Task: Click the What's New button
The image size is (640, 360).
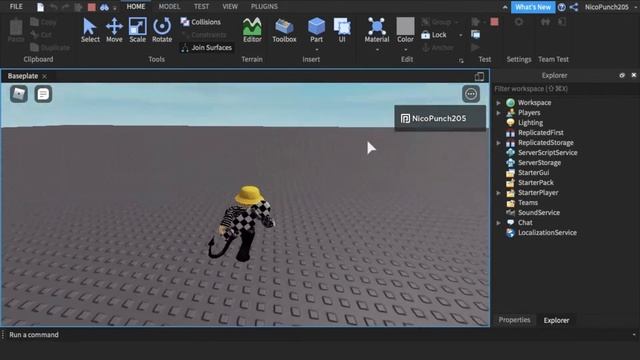Action: coord(533,7)
